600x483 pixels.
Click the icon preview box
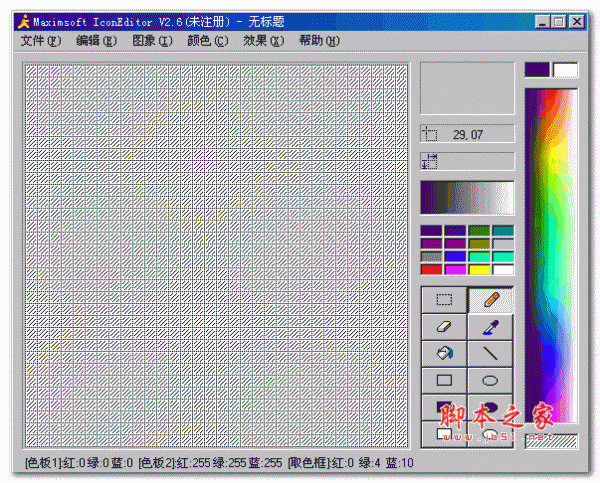tap(467, 88)
